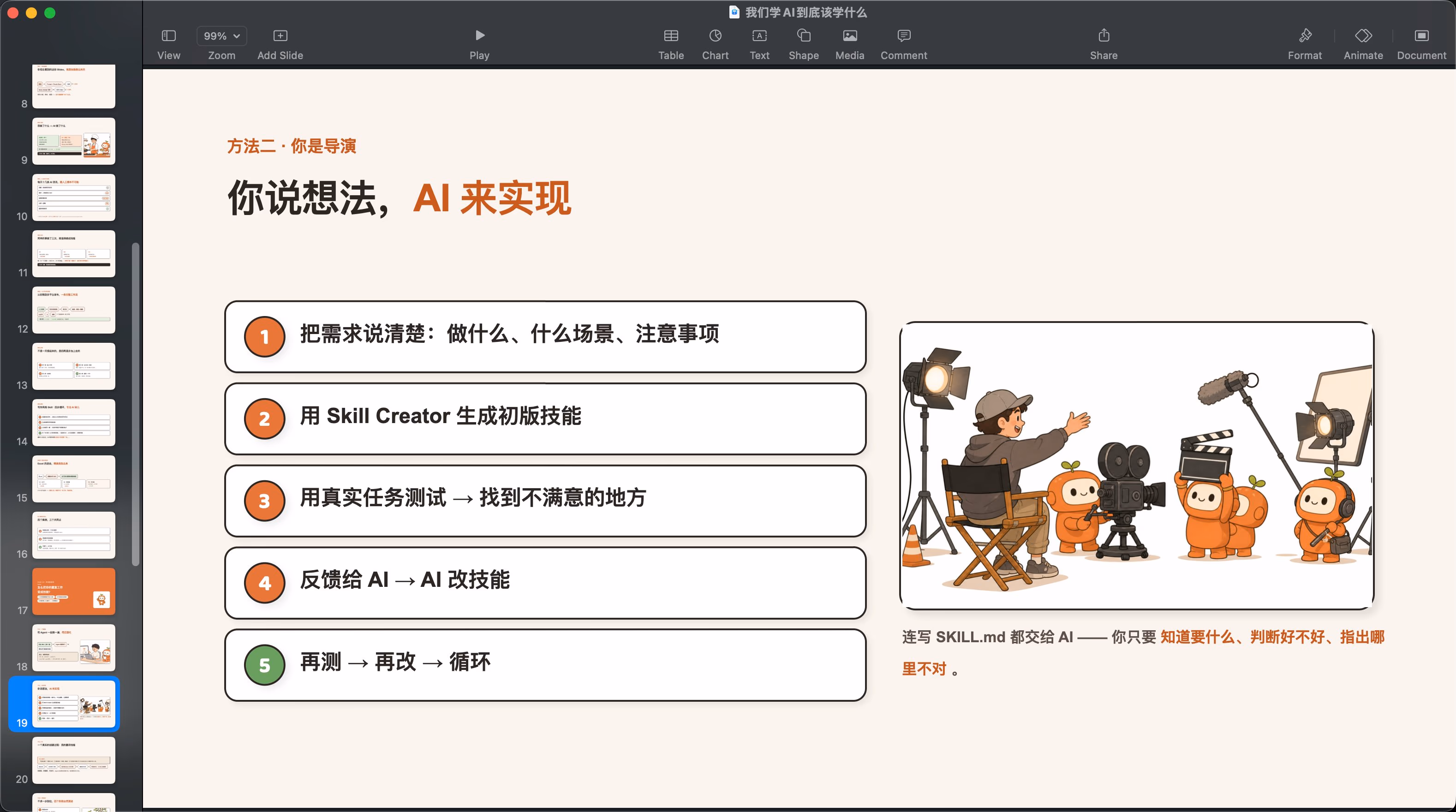
Task: Select the '再测 → 再改 → 循环' text
Action: [x=395, y=662]
